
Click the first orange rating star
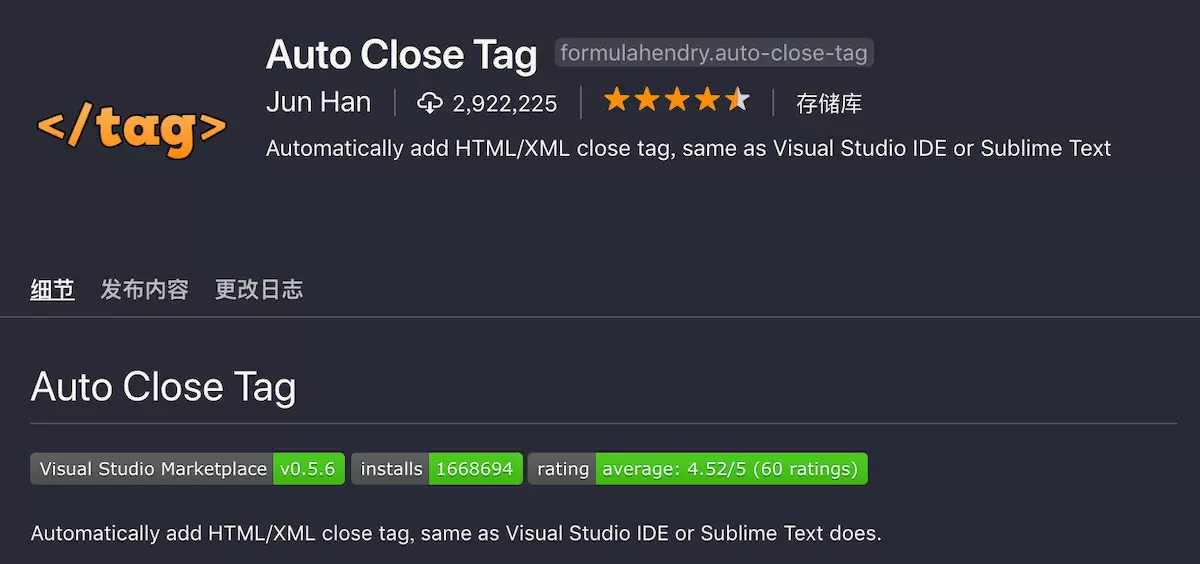[x=616, y=99]
